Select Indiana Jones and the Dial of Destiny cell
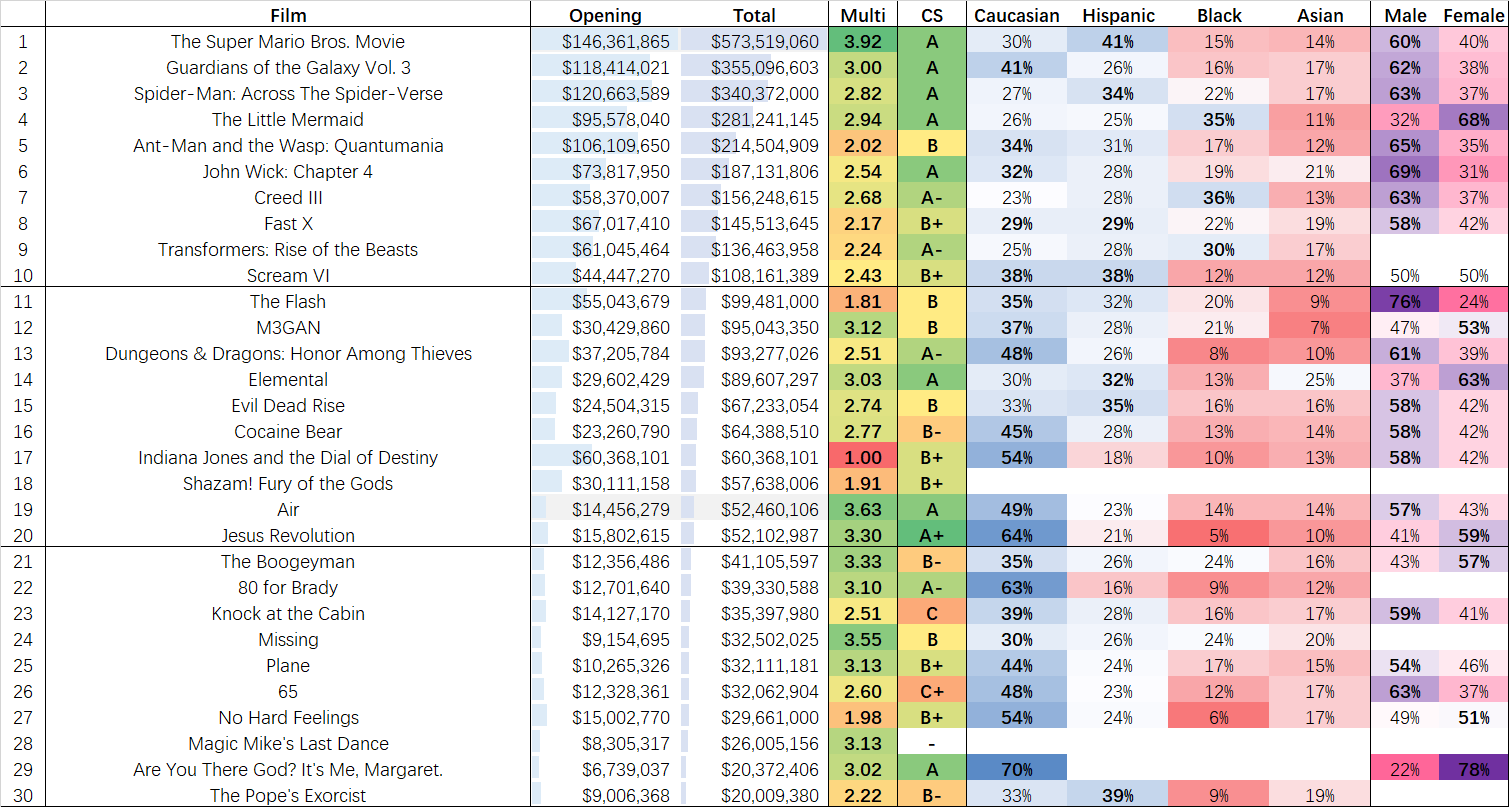Viewport: 1509px width, 807px height. (288, 458)
